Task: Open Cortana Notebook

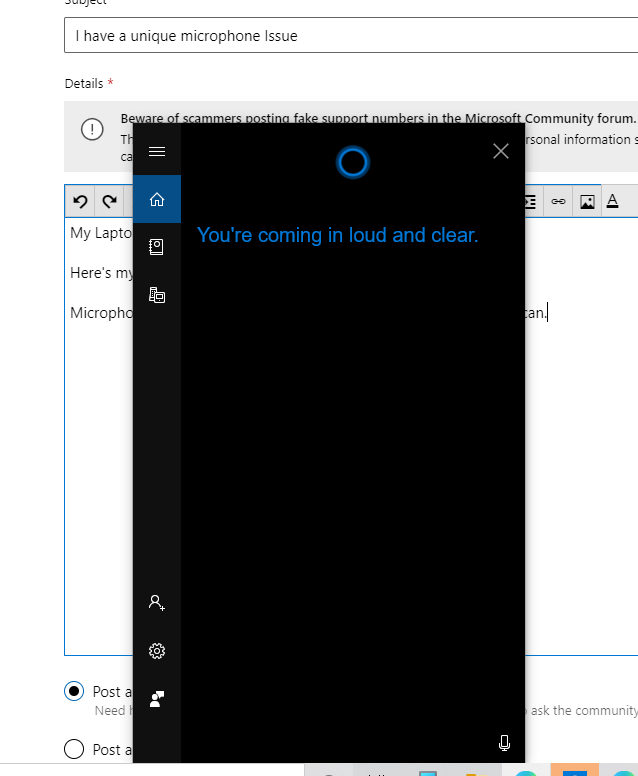Action: click(157, 246)
